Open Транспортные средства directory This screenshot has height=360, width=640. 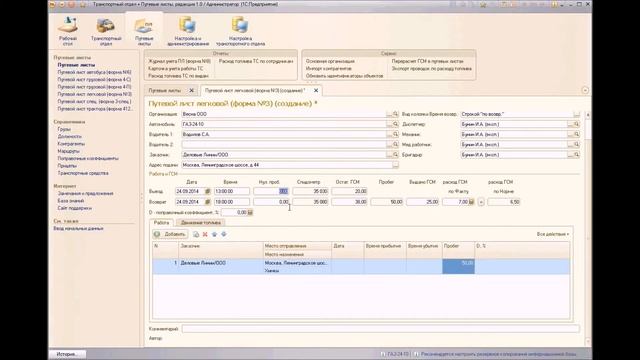pyautogui.click(x=83, y=173)
